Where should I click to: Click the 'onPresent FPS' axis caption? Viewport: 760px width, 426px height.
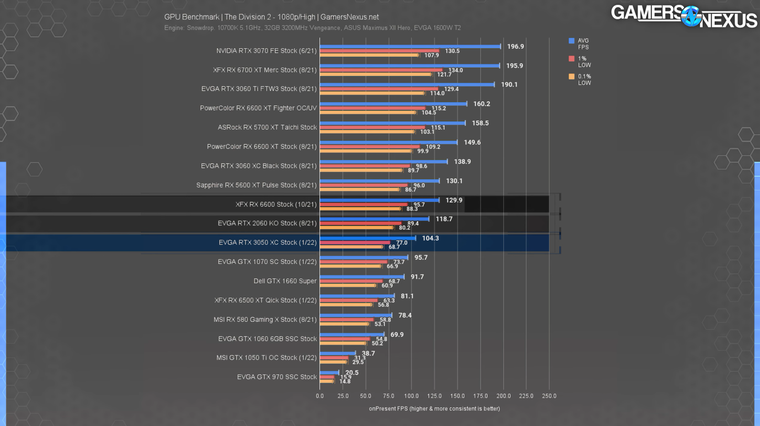(x=434, y=409)
